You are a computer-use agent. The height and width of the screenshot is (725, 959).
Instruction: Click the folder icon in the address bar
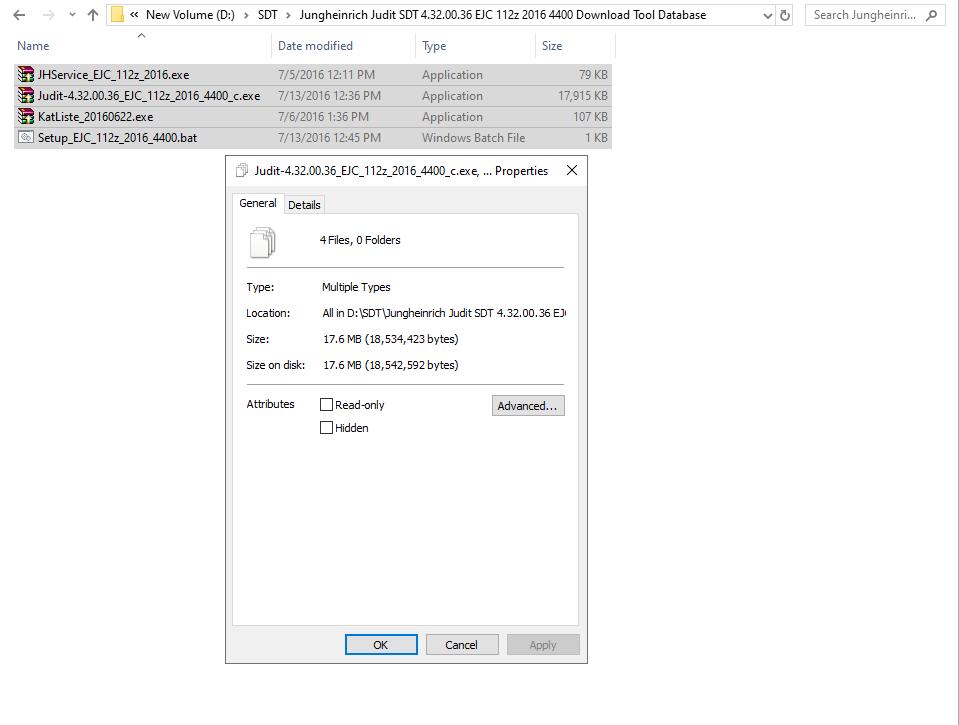point(117,15)
